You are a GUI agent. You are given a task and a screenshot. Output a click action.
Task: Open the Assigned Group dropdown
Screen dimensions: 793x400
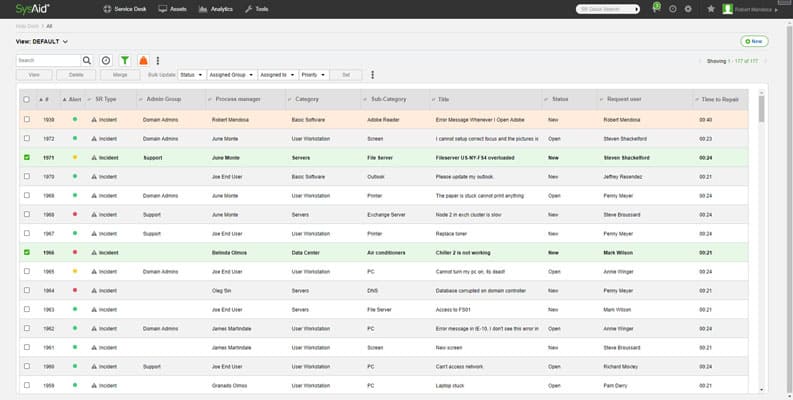click(232, 75)
